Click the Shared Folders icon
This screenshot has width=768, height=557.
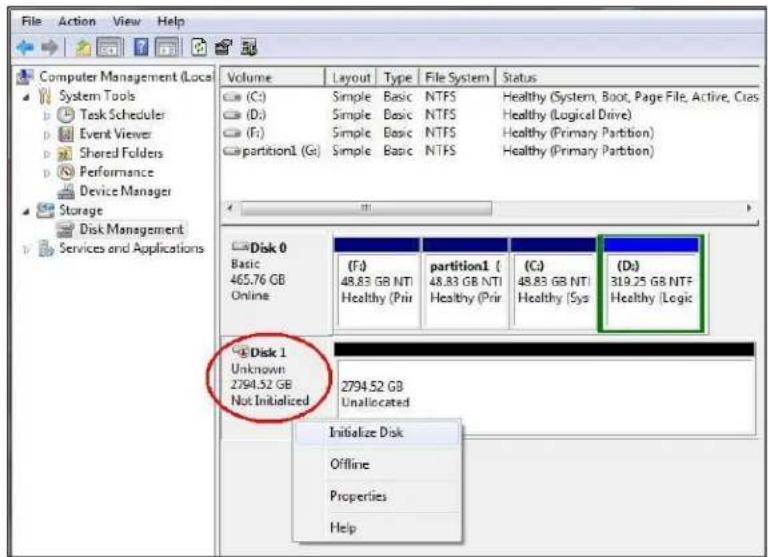(65, 153)
